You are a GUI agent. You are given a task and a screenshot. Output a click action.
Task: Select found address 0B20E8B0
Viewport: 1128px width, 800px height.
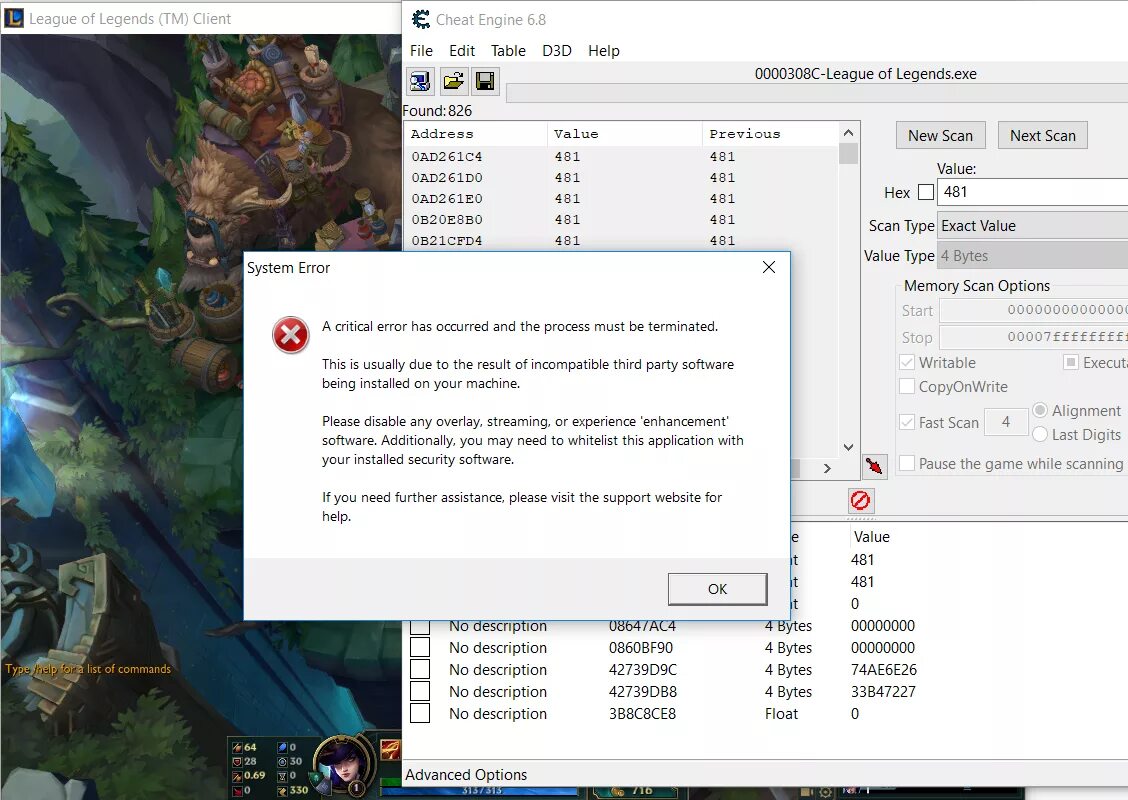[622, 219]
